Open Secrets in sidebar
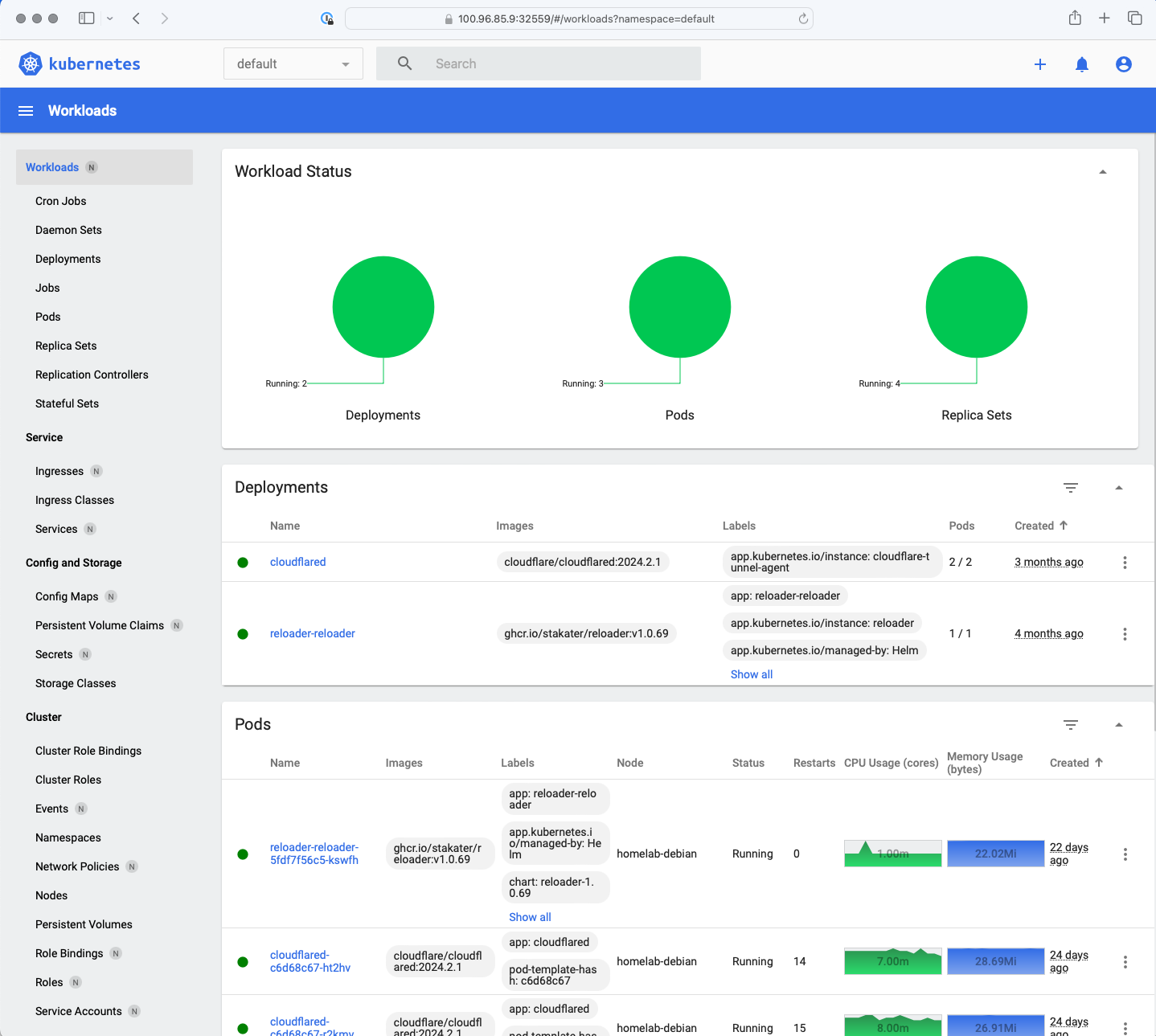1156x1036 pixels. [54, 654]
